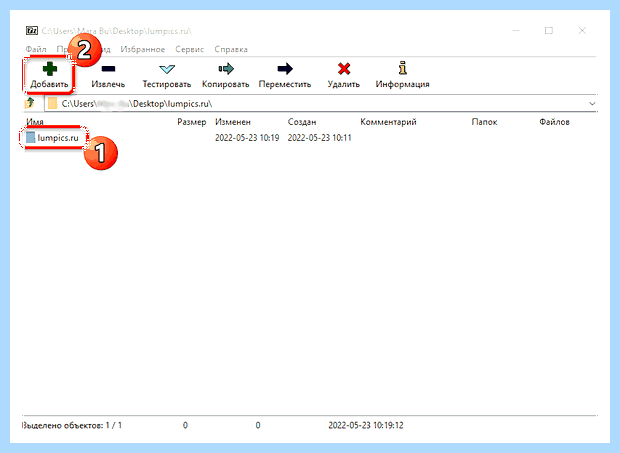Screen dimensions: 620x453
Task: Select the lumpics.ru folder item
Action: [x=53, y=138]
